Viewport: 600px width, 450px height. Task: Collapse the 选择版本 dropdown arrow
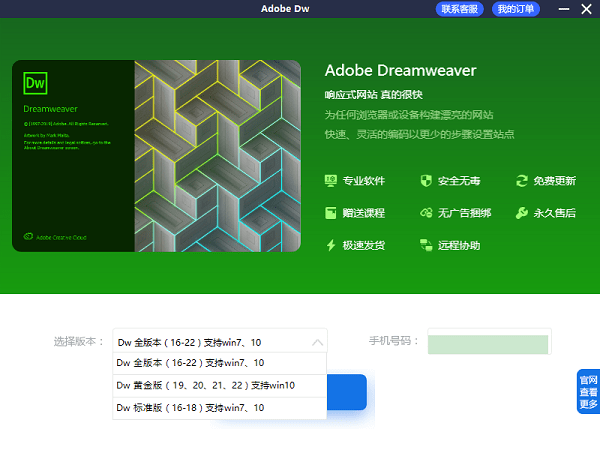point(317,342)
